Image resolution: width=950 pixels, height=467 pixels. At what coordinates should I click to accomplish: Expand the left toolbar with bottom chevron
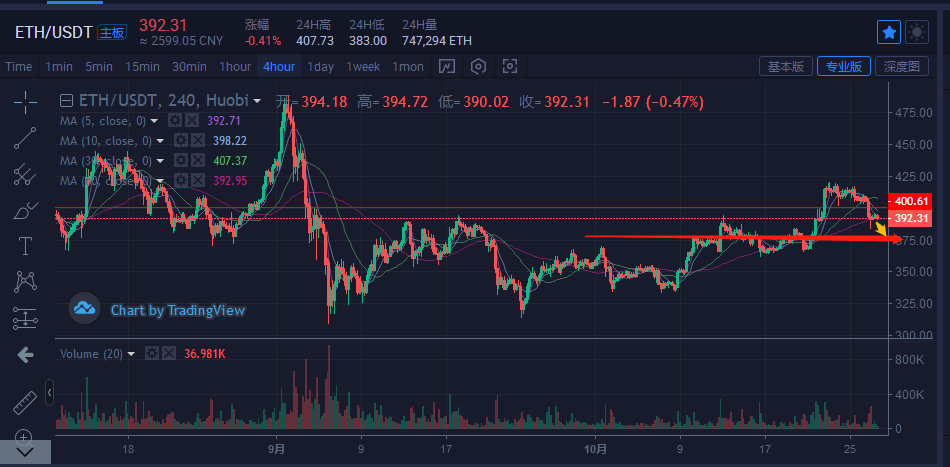click(25, 451)
